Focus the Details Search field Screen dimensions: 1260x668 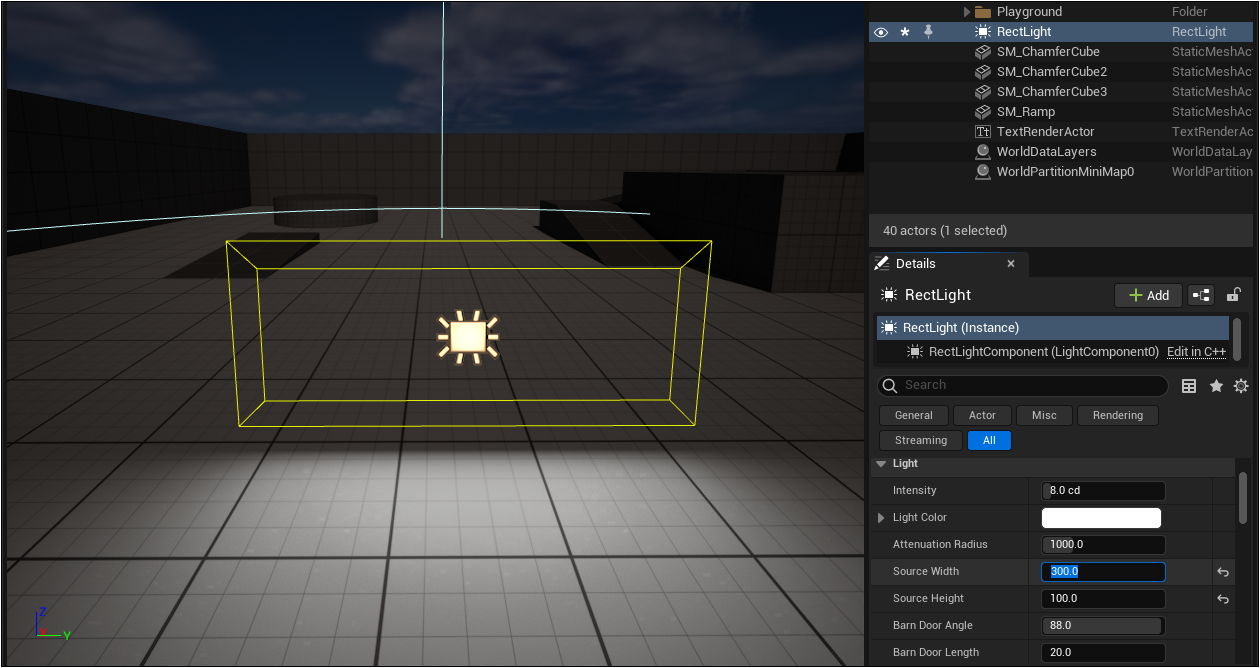tap(1023, 386)
